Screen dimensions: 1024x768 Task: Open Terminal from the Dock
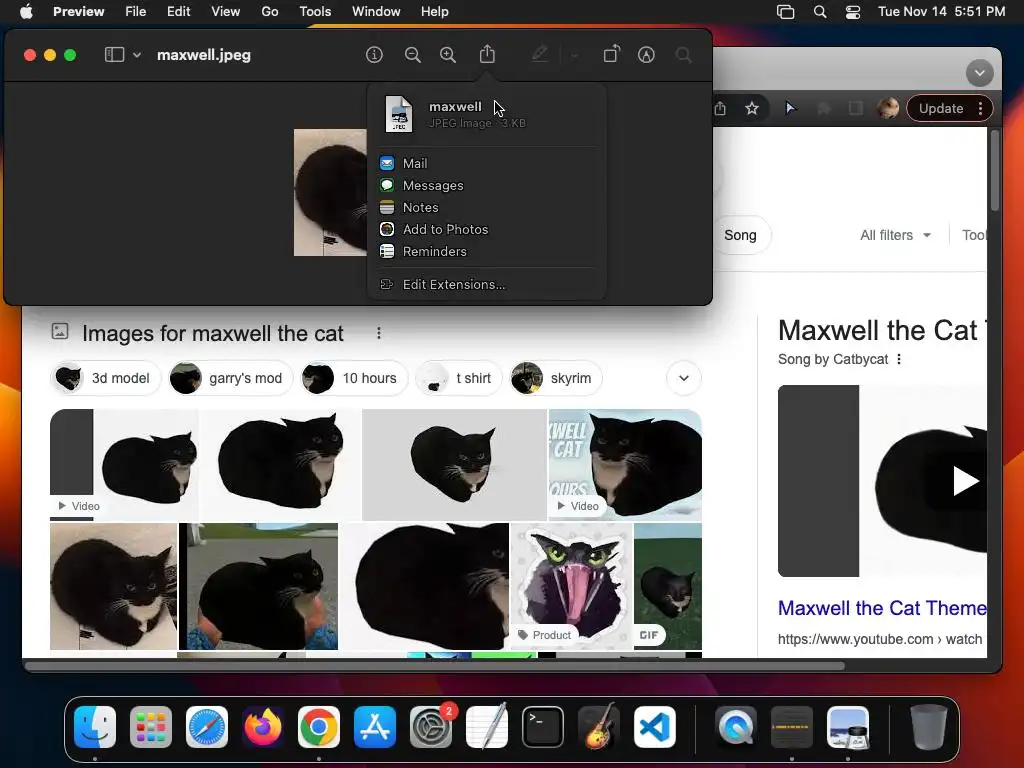[543, 727]
